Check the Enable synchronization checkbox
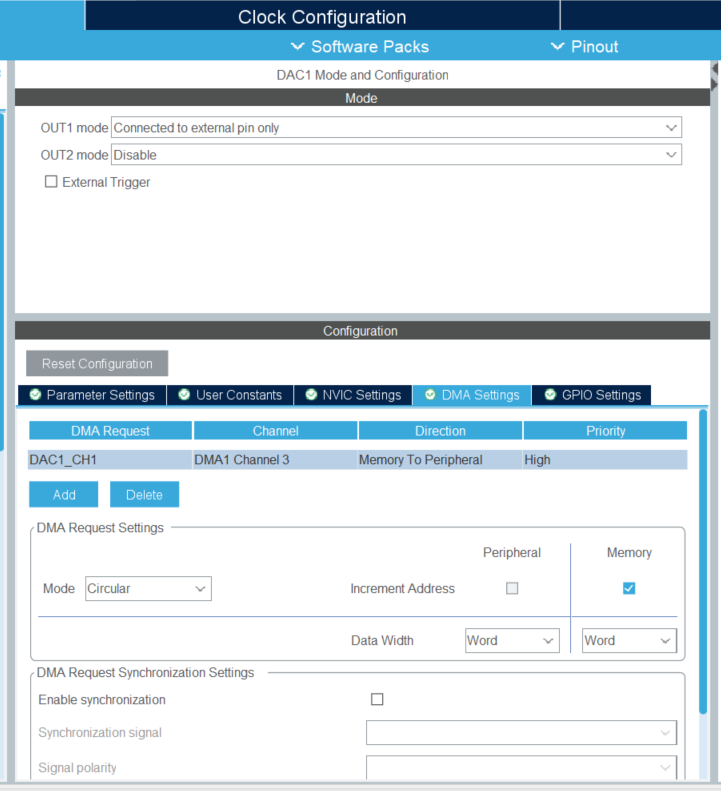The height and width of the screenshot is (791, 721). (x=377, y=699)
